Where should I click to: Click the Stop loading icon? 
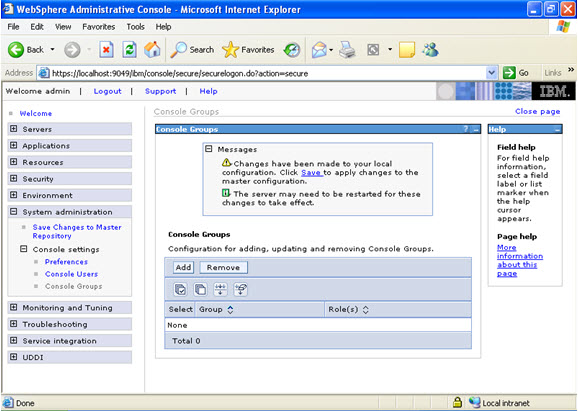coord(106,49)
